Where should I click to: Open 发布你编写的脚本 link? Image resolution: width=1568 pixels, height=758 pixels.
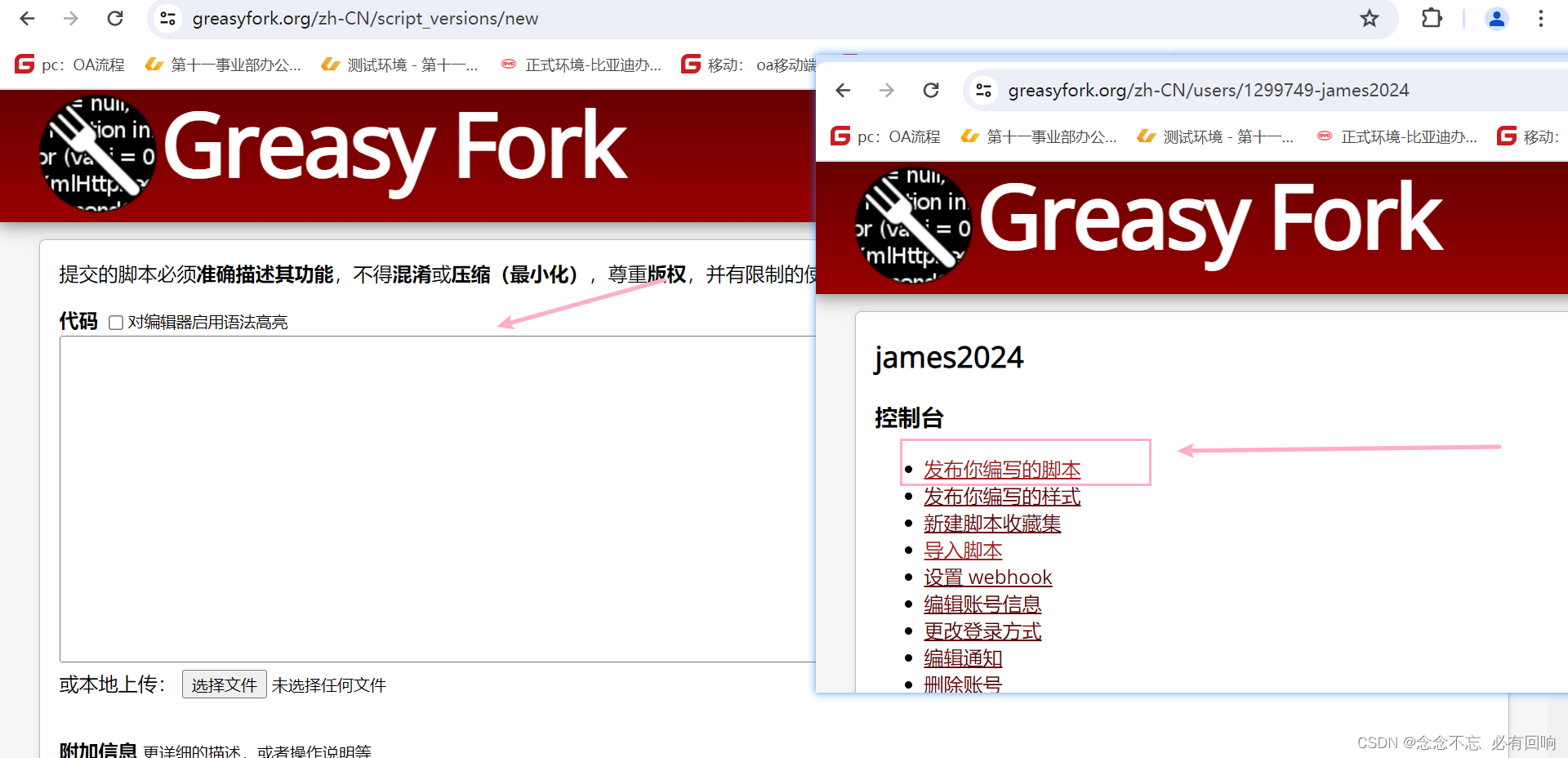coord(1002,470)
